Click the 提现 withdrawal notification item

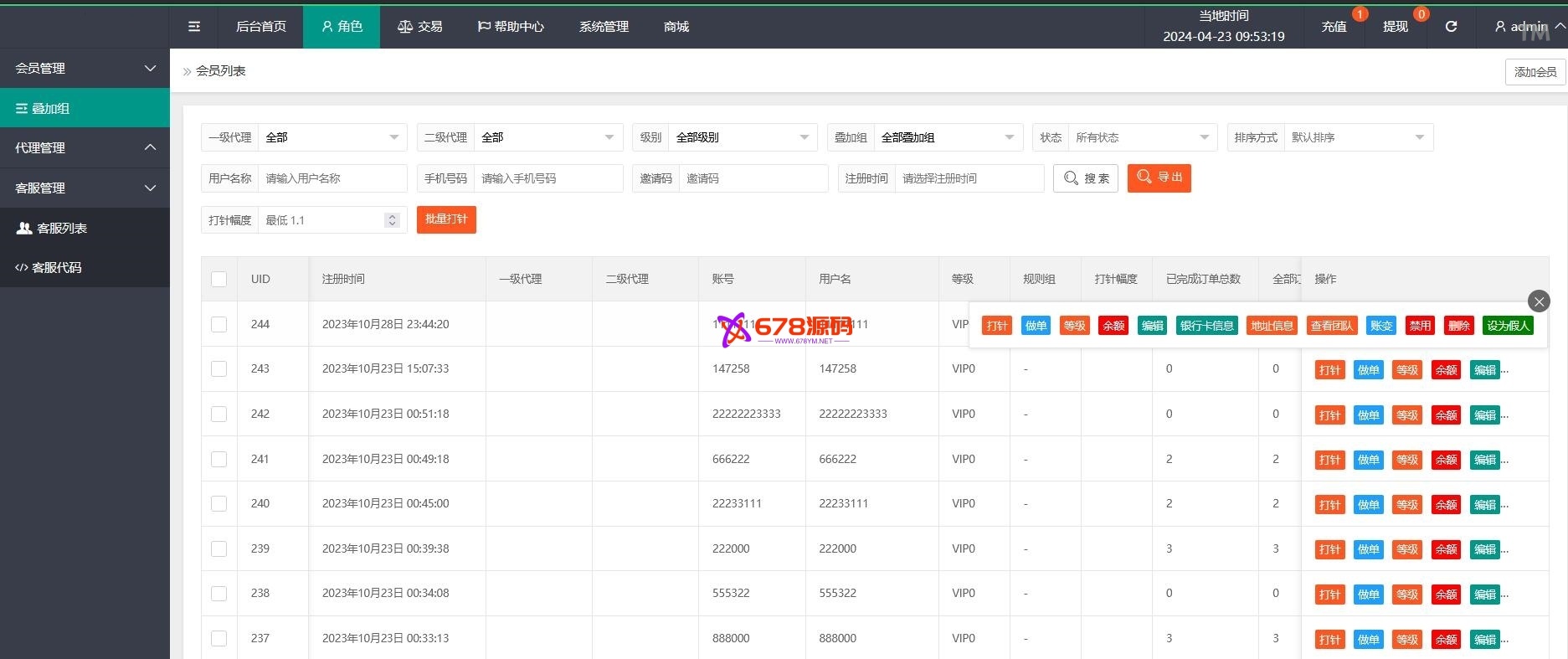coord(1395,27)
